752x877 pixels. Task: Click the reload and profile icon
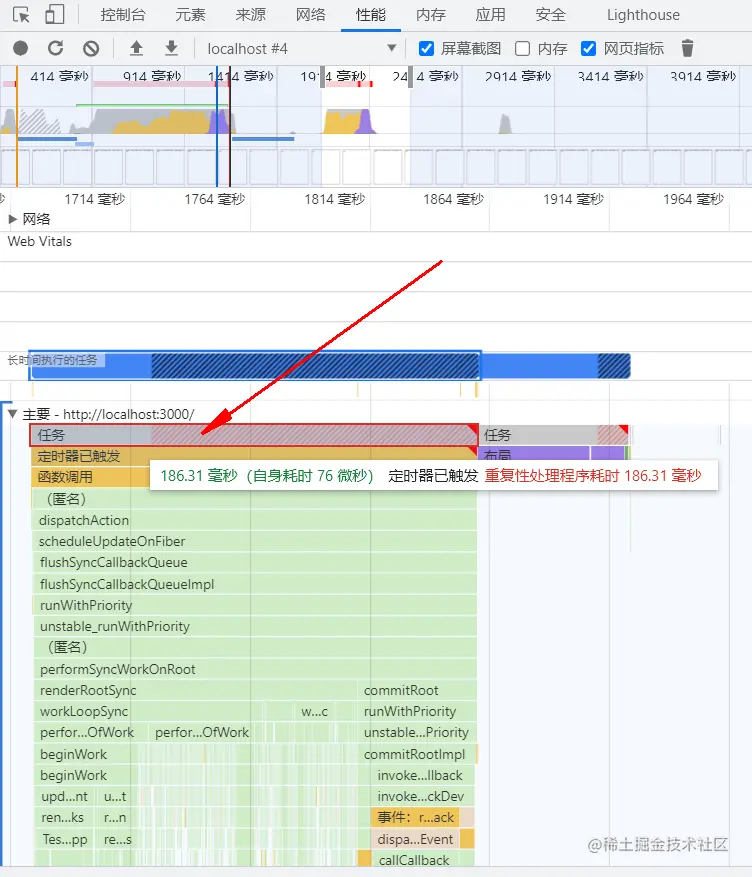(x=55, y=49)
